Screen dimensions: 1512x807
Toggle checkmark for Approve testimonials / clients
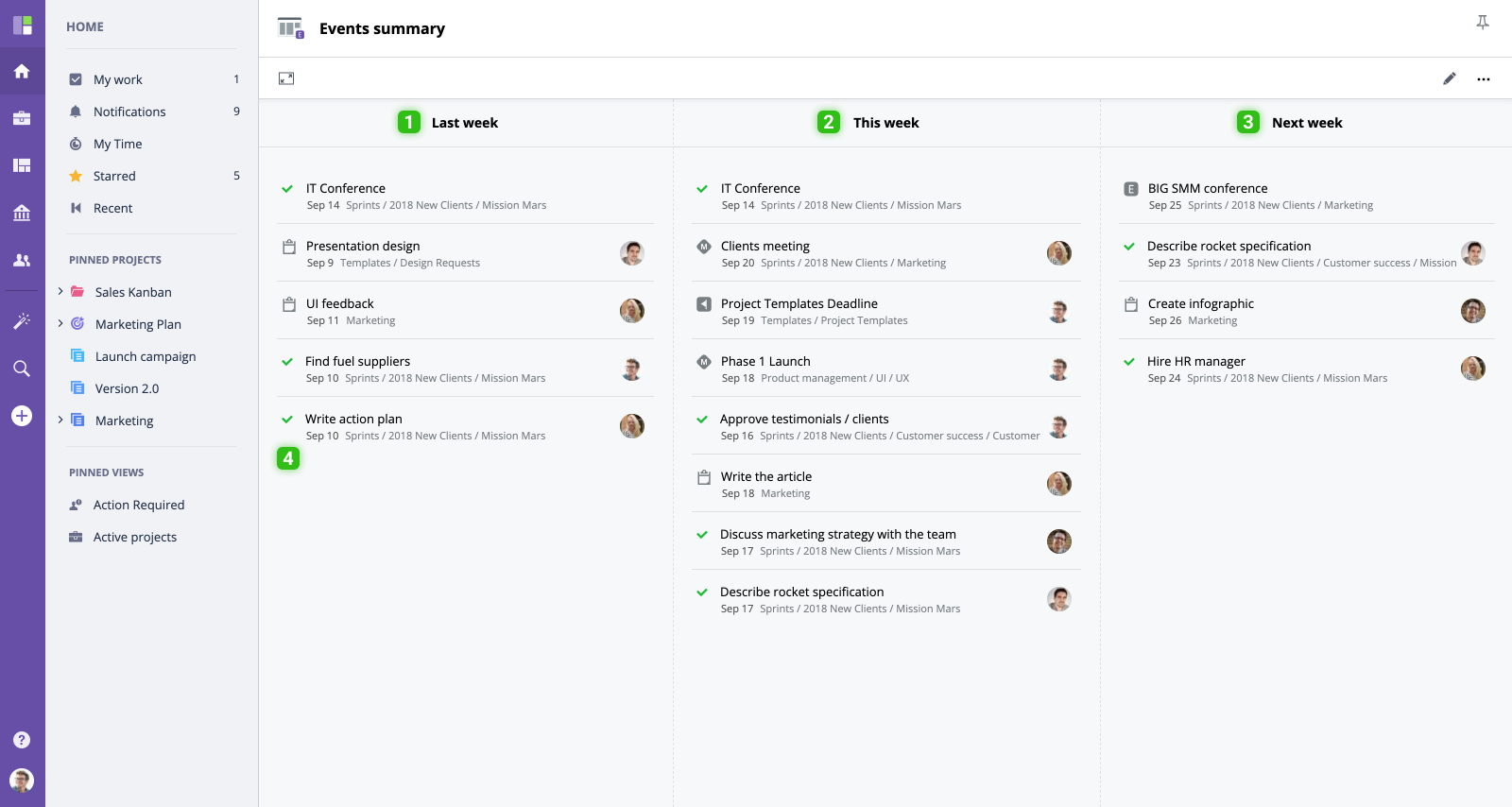pos(702,420)
